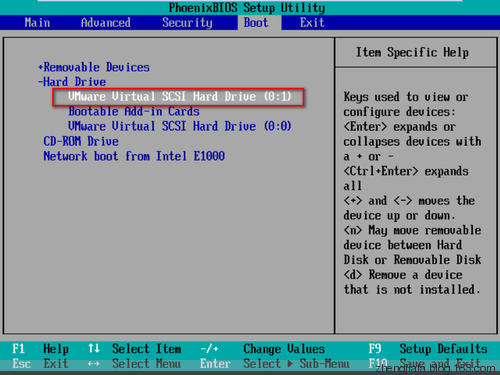Select the Boot tab
Image resolution: width=500 pixels, height=375 pixels.
[x=256, y=23]
